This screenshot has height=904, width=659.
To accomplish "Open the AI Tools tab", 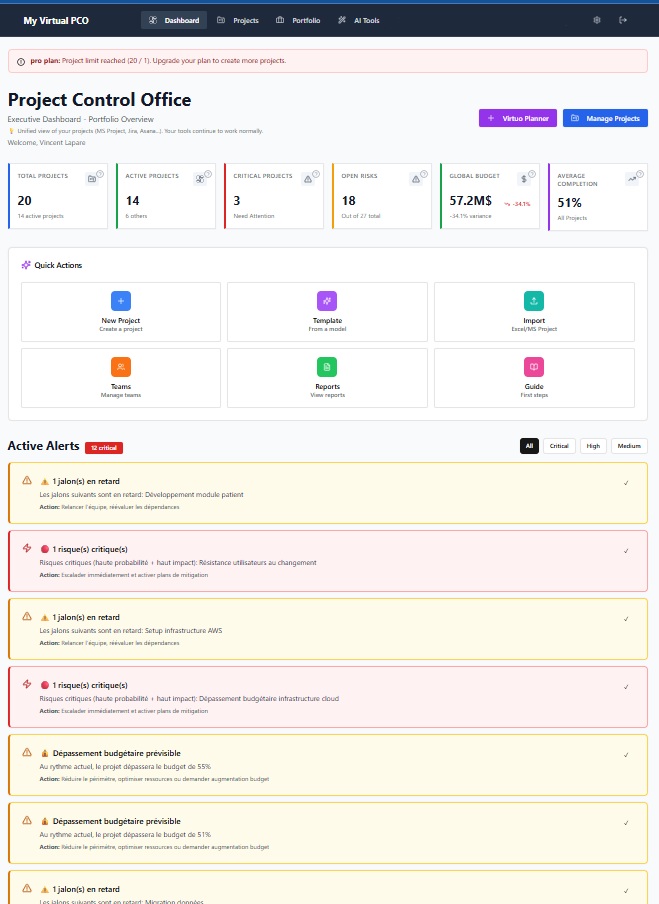I will click(359, 20).
